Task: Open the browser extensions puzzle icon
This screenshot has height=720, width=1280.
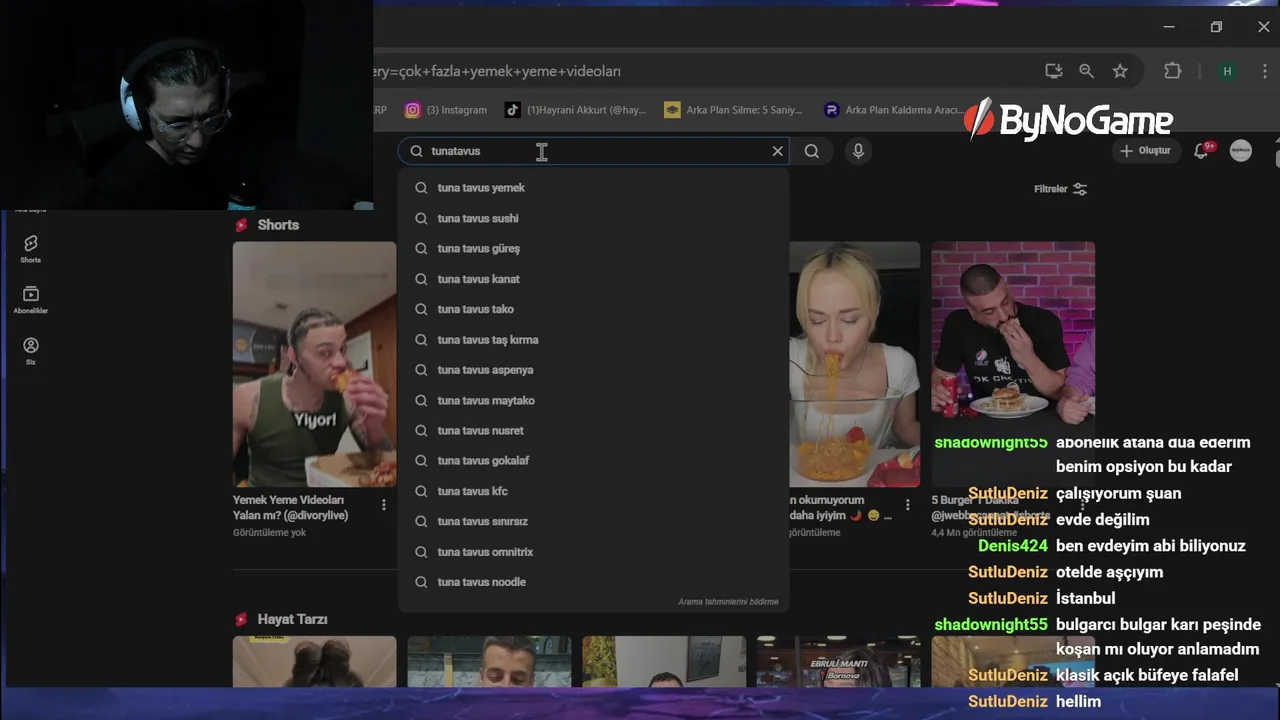Action: click(1173, 71)
